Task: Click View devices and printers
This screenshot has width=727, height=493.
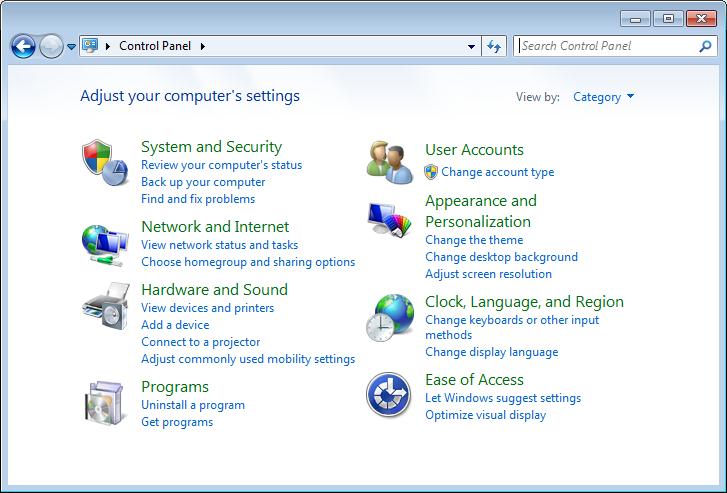Action: 207,308
